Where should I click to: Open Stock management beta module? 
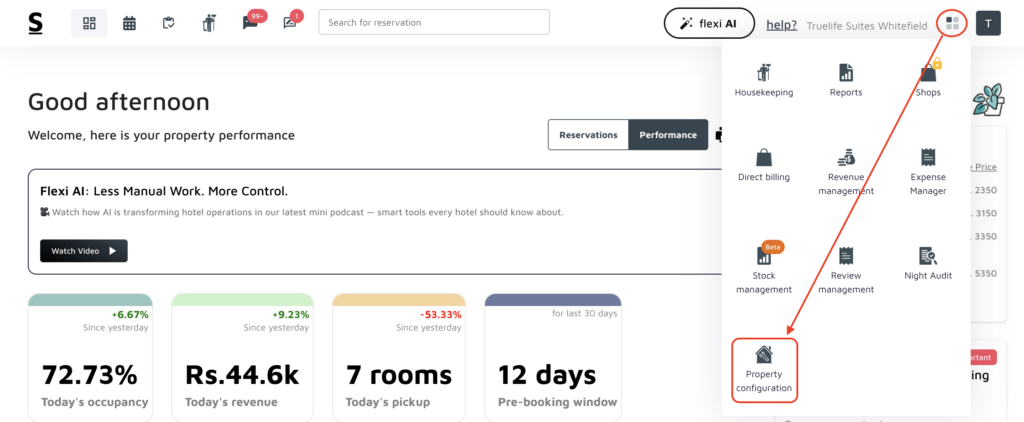pyautogui.click(x=764, y=268)
